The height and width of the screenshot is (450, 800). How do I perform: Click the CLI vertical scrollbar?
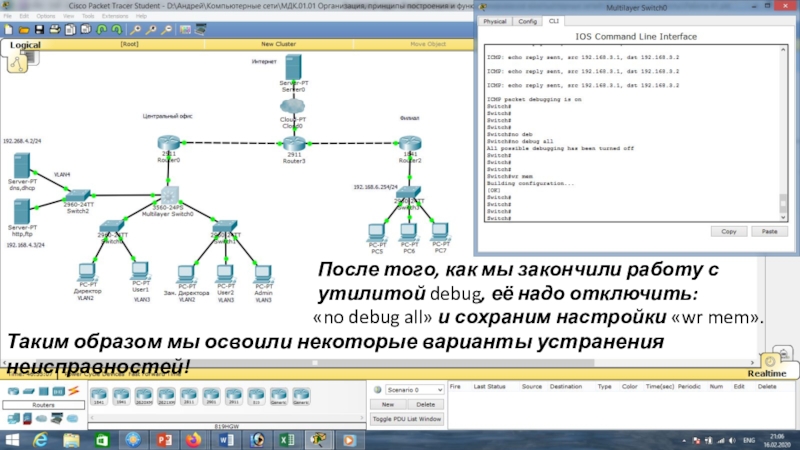(x=783, y=134)
